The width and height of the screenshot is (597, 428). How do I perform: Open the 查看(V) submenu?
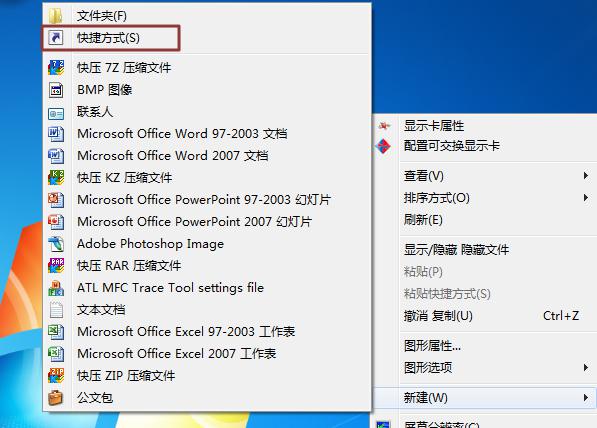coord(485,176)
